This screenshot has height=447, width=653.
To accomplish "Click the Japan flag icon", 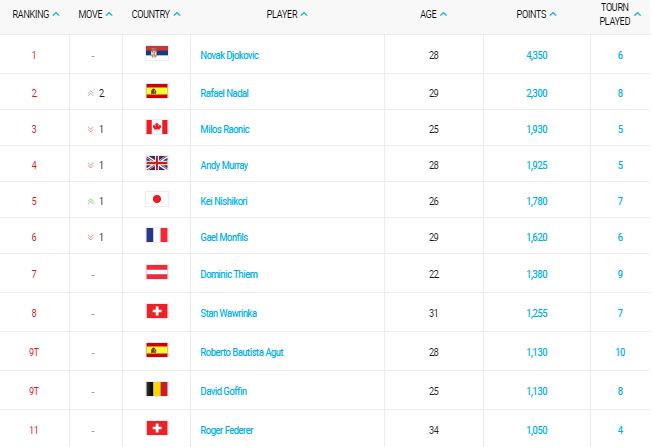I will pyautogui.click(x=157, y=199).
